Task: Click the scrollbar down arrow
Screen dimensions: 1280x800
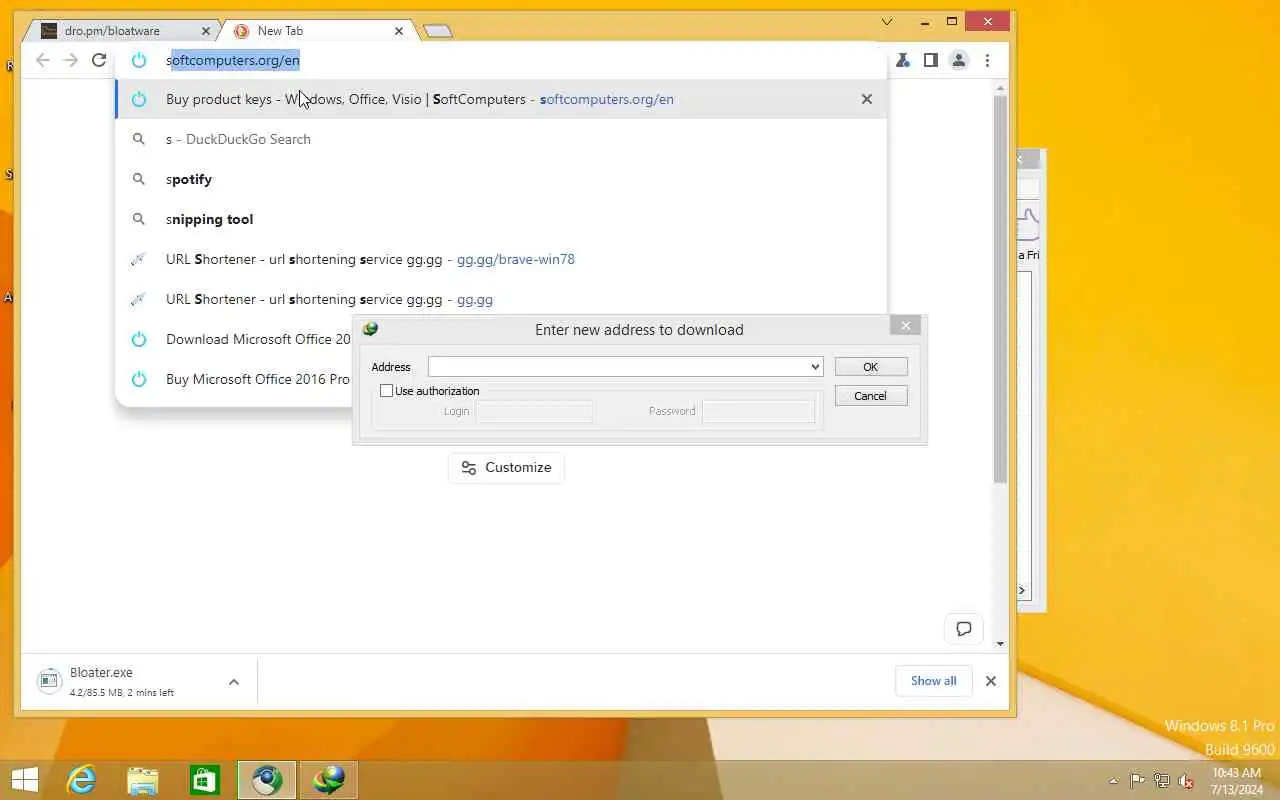Action: [x=1000, y=644]
